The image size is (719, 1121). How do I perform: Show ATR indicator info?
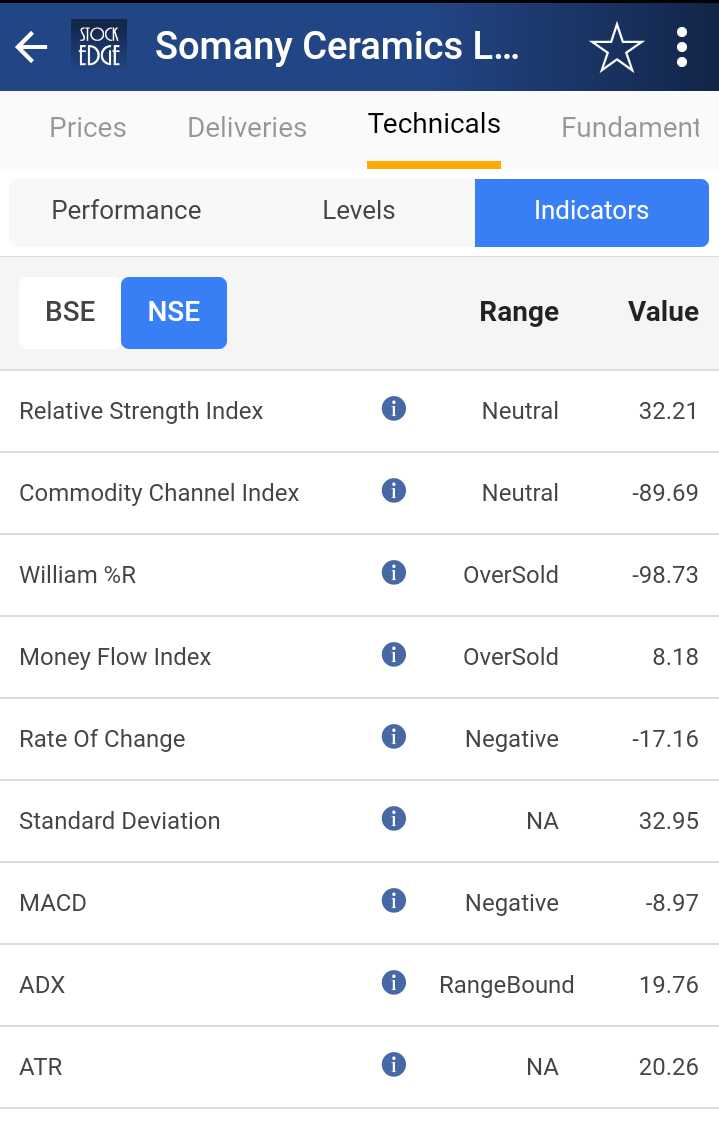click(394, 1064)
